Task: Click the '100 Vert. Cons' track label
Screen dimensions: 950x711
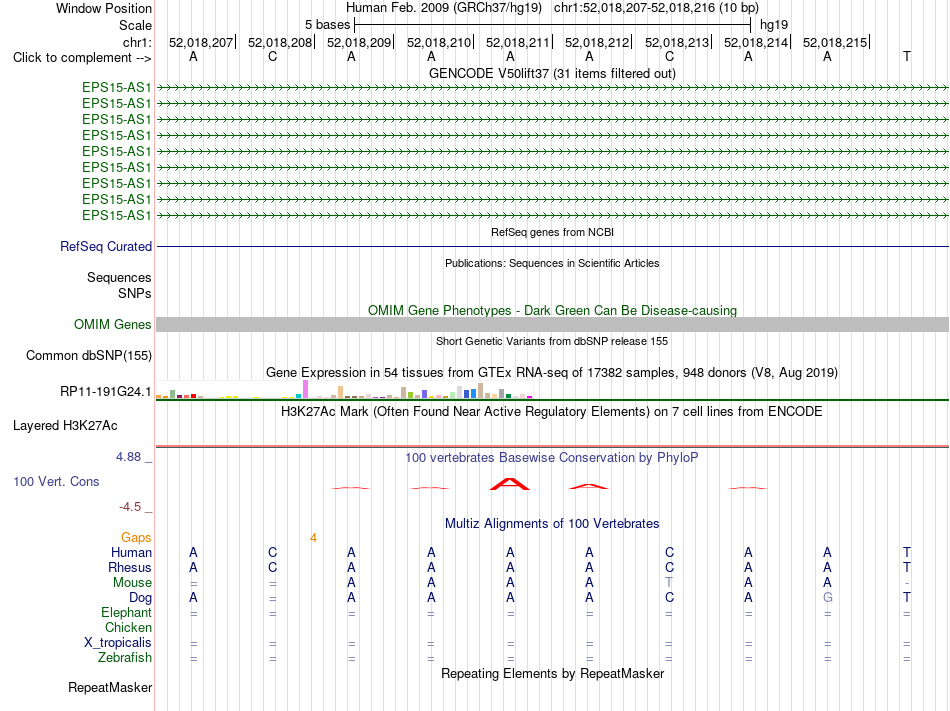Action: (x=56, y=481)
